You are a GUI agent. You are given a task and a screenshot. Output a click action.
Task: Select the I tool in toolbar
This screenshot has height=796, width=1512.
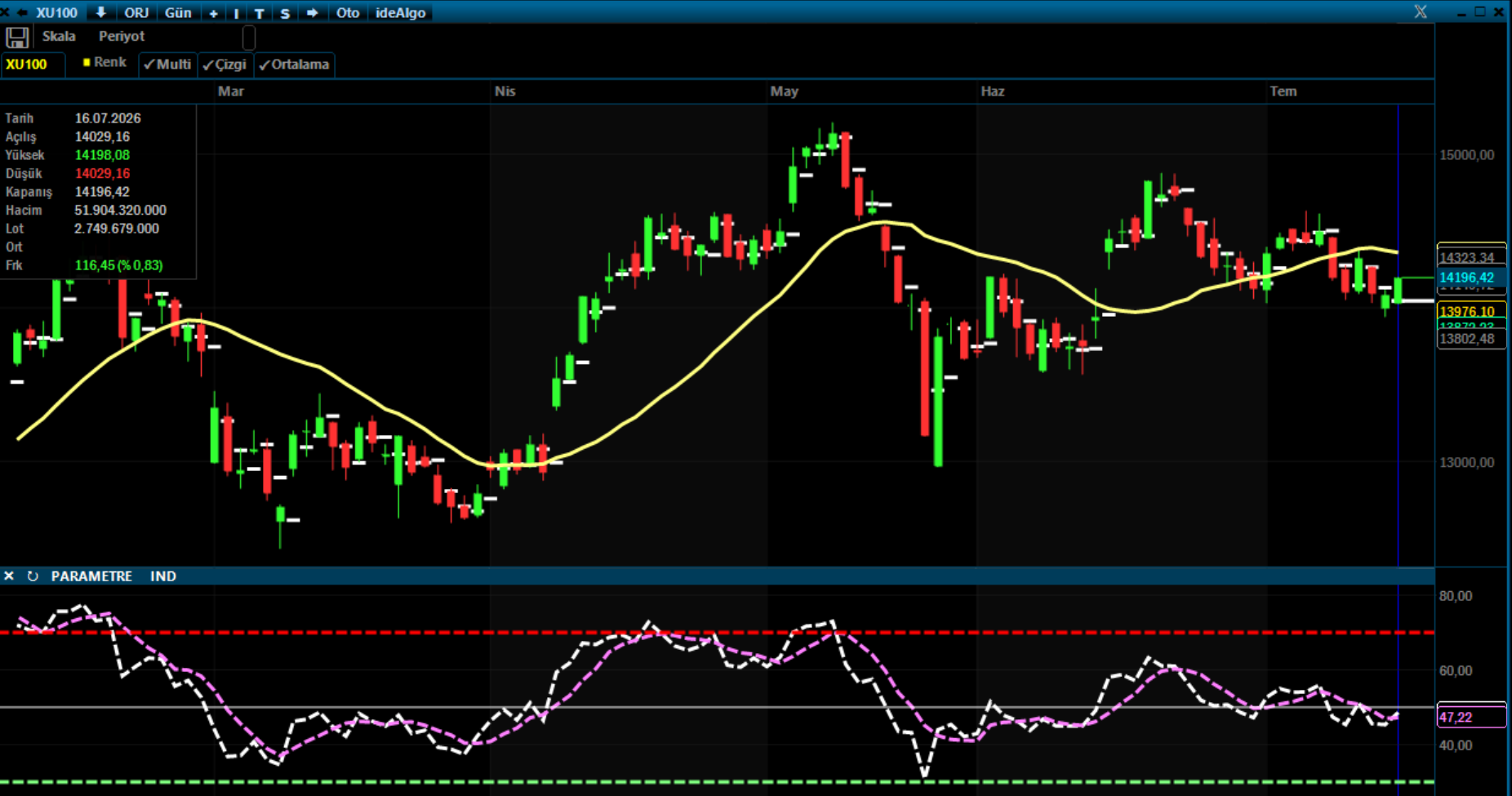(237, 13)
